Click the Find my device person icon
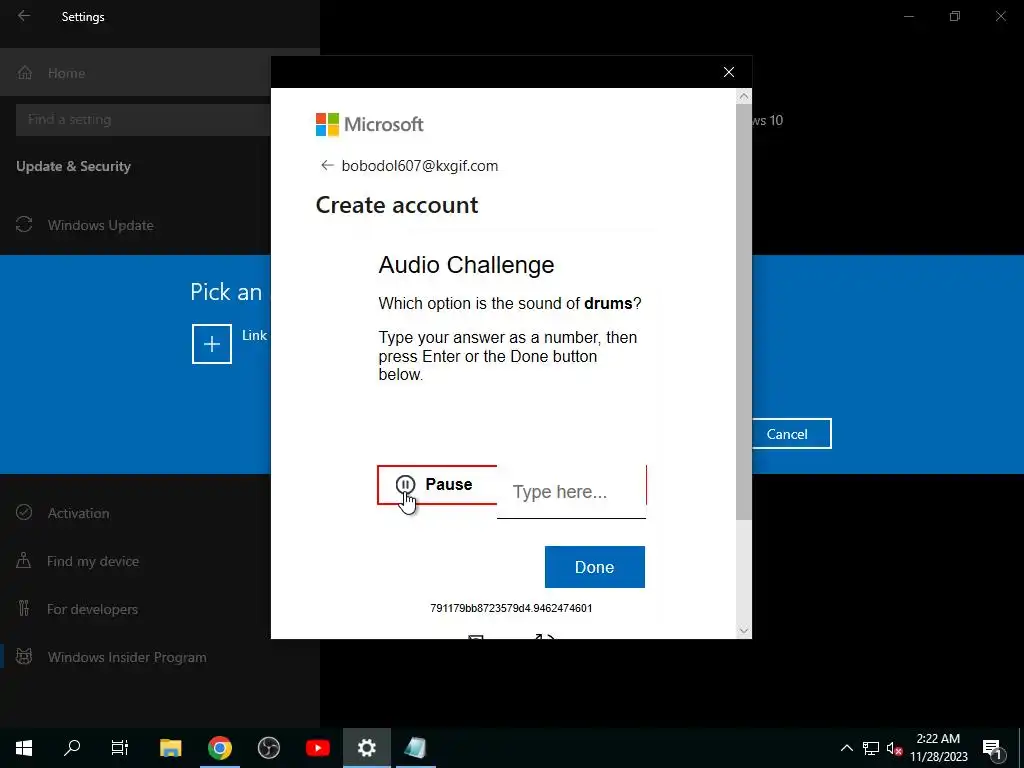This screenshot has width=1024, height=768. 24,560
